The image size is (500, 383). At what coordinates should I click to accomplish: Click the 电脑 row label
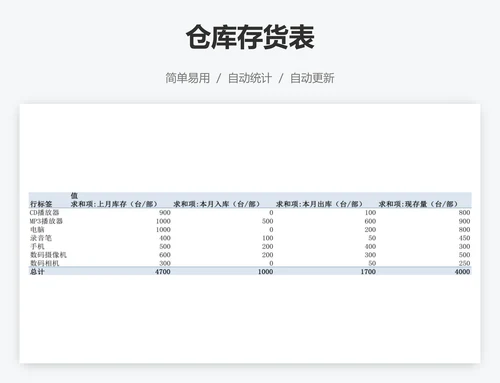point(37,229)
